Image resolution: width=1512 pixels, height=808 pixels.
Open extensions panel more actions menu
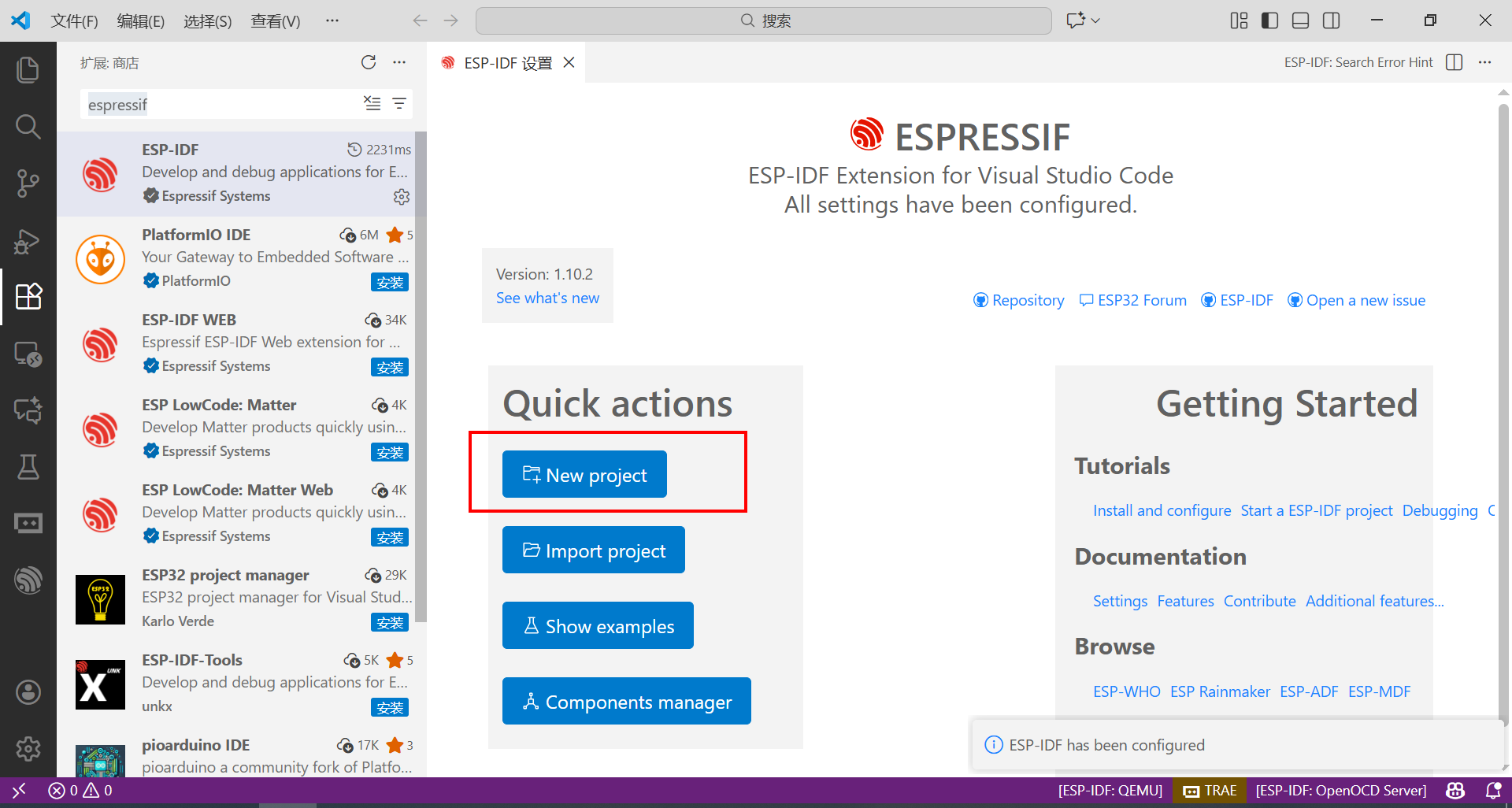399,62
